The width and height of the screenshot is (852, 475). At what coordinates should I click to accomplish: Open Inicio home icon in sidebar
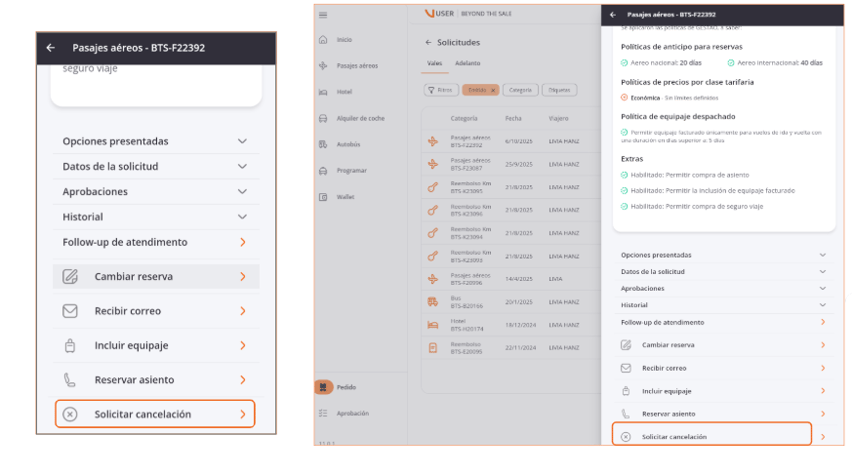pos(322,40)
